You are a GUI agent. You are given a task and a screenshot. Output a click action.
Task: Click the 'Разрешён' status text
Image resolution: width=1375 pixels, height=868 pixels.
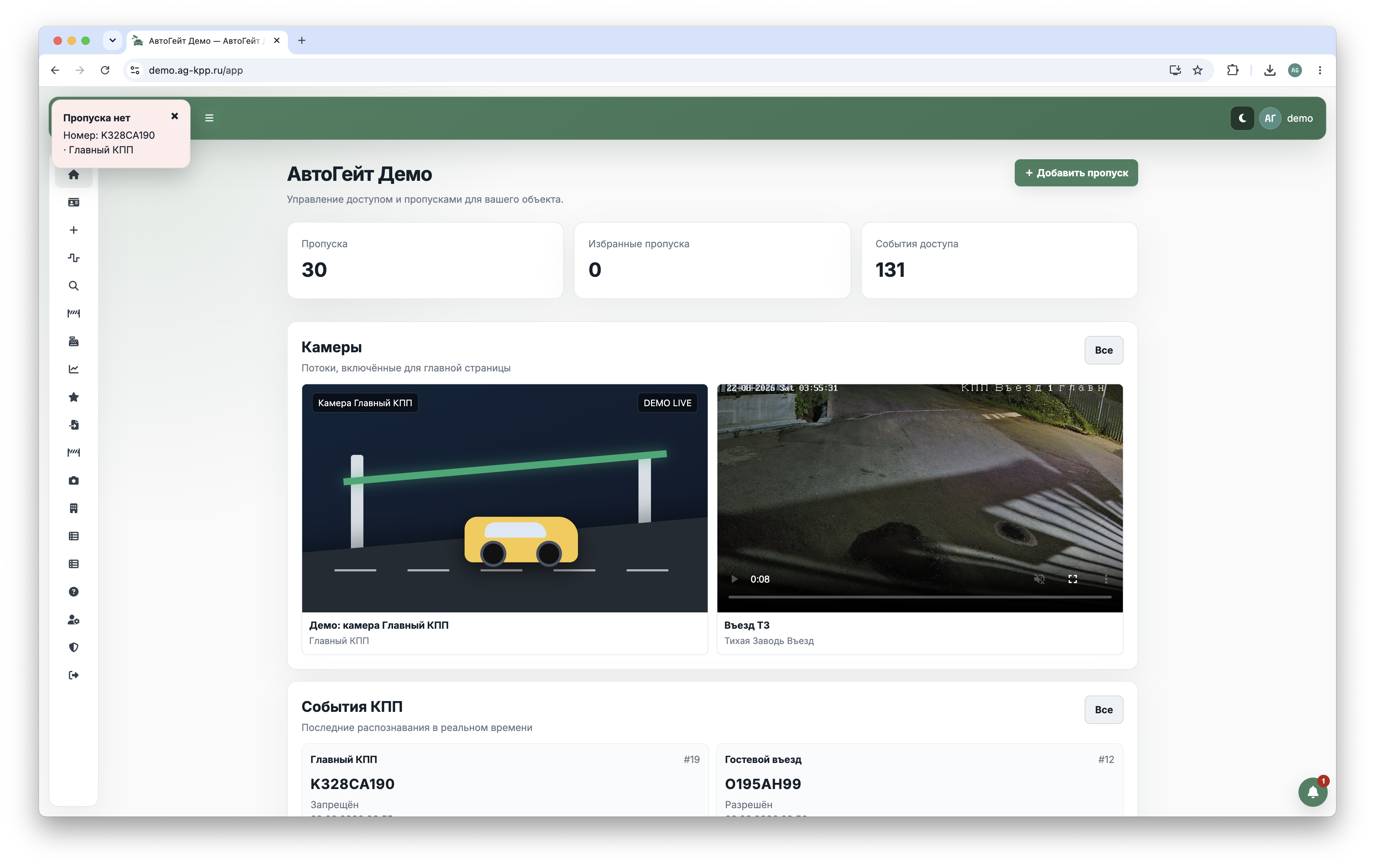click(x=749, y=805)
